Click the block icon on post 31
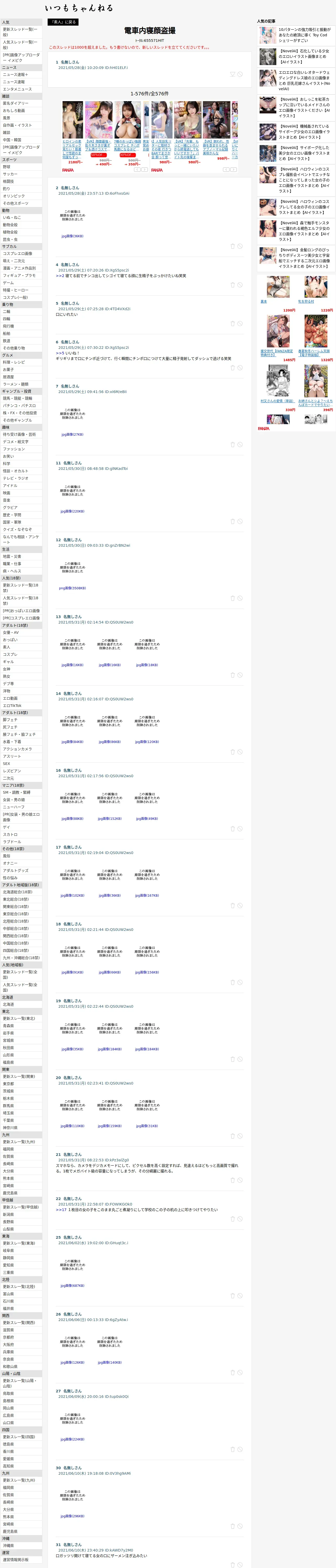The image size is (336, 1568). pos(240,1564)
